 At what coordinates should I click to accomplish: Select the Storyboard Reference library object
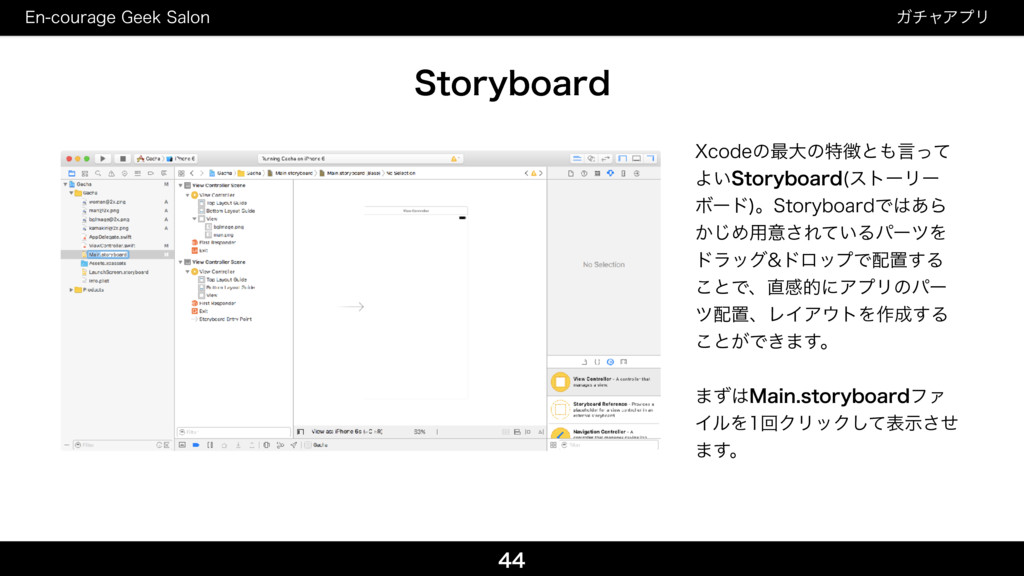click(x=604, y=409)
